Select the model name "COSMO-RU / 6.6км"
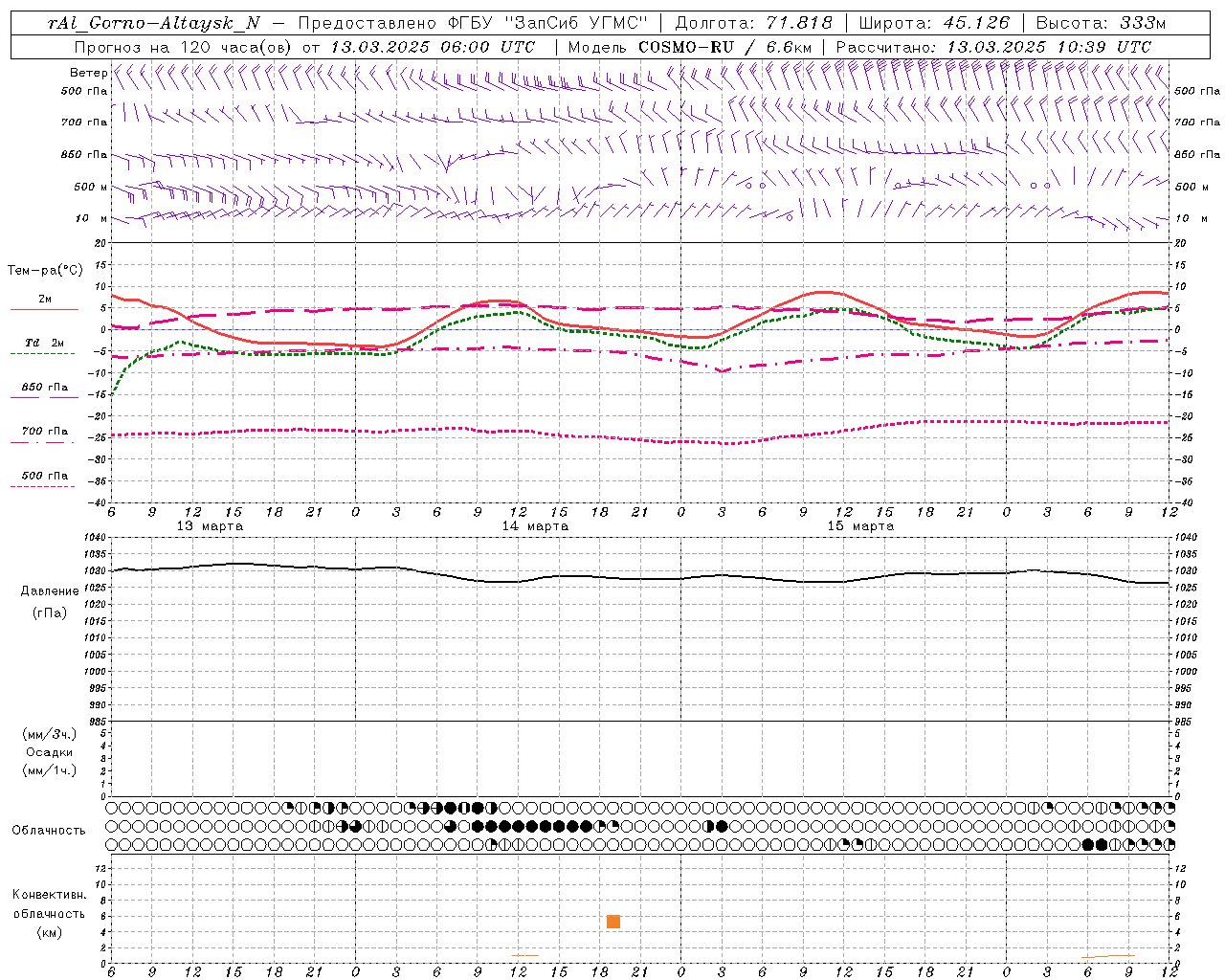1225x980 pixels. [x=725, y=47]
